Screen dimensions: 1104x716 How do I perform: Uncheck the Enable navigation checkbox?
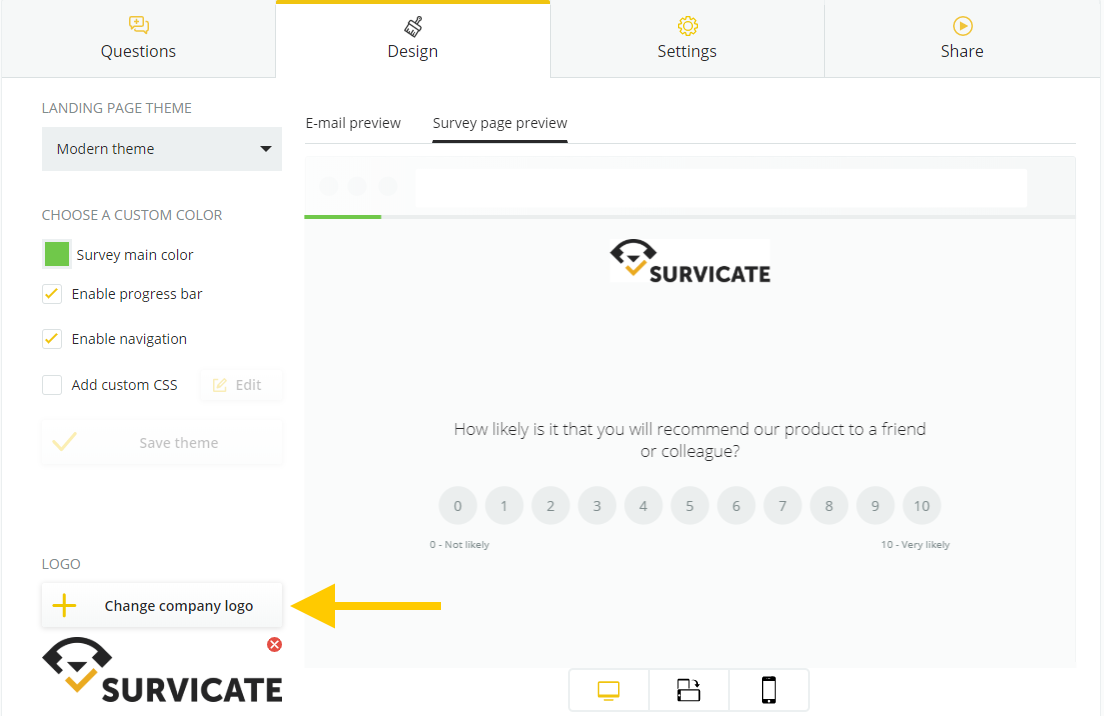(52, 339)
